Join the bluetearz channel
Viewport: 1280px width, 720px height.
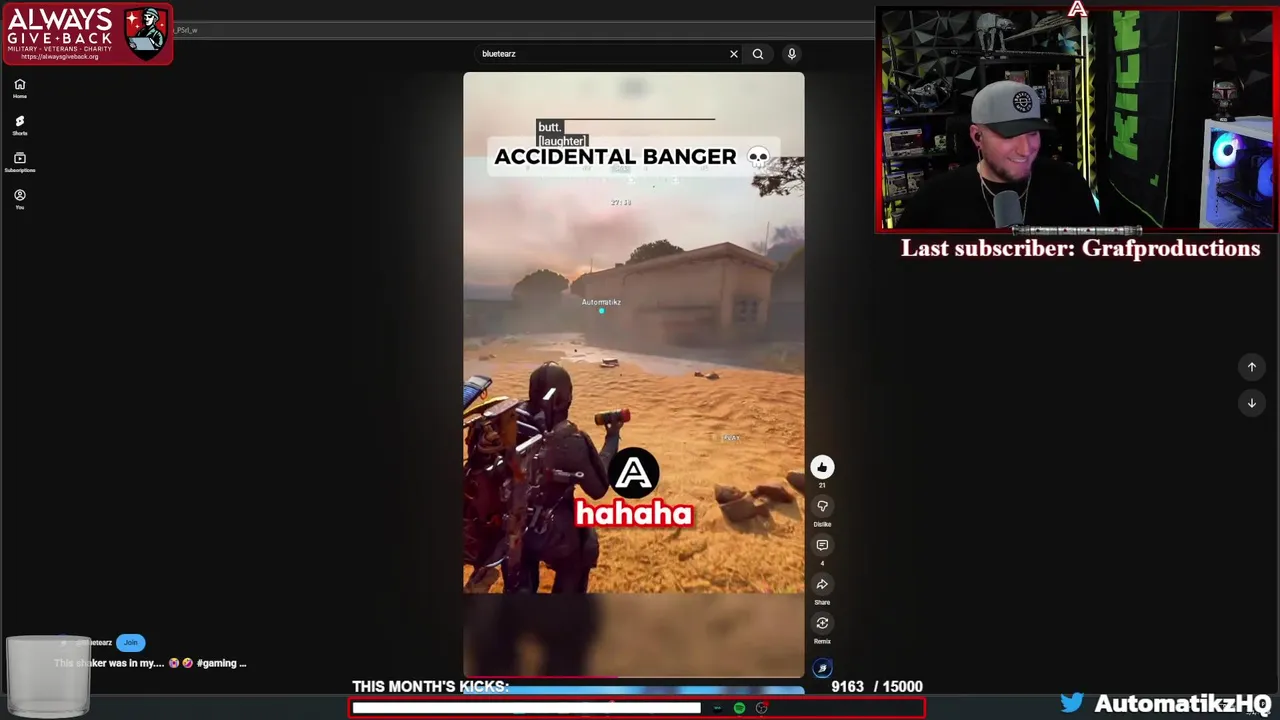(130, 642)
